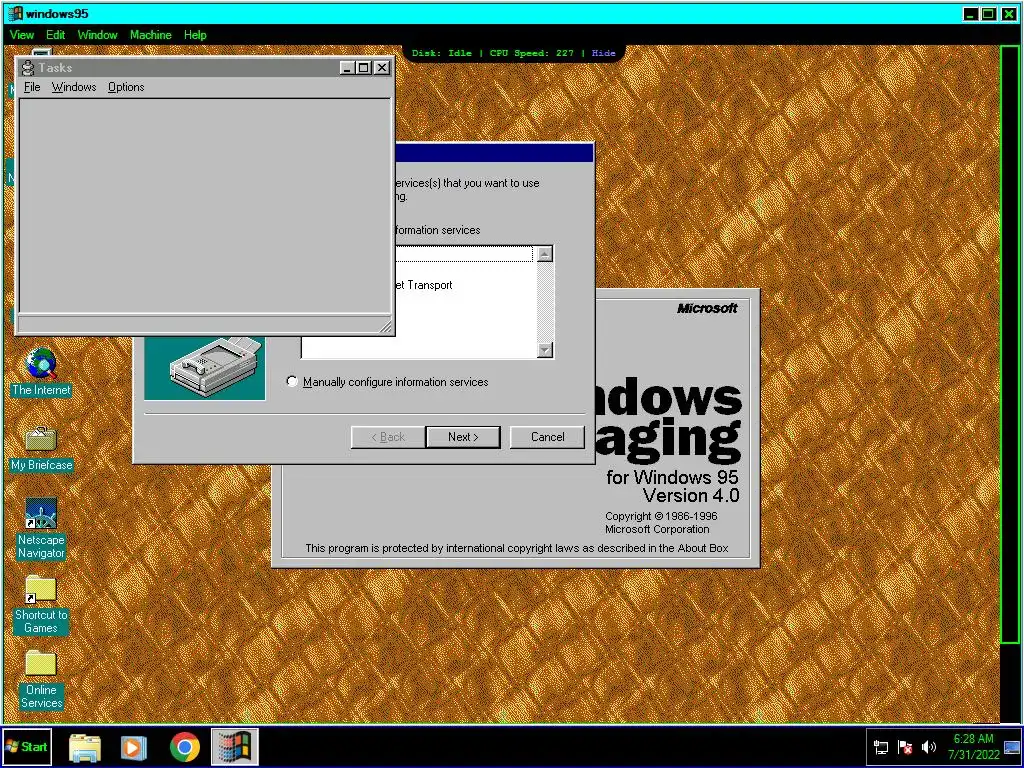Viewport: 1024px width, 768px height.
Task: Open the emulator Edit menu
Action: (x=56, y=35)
